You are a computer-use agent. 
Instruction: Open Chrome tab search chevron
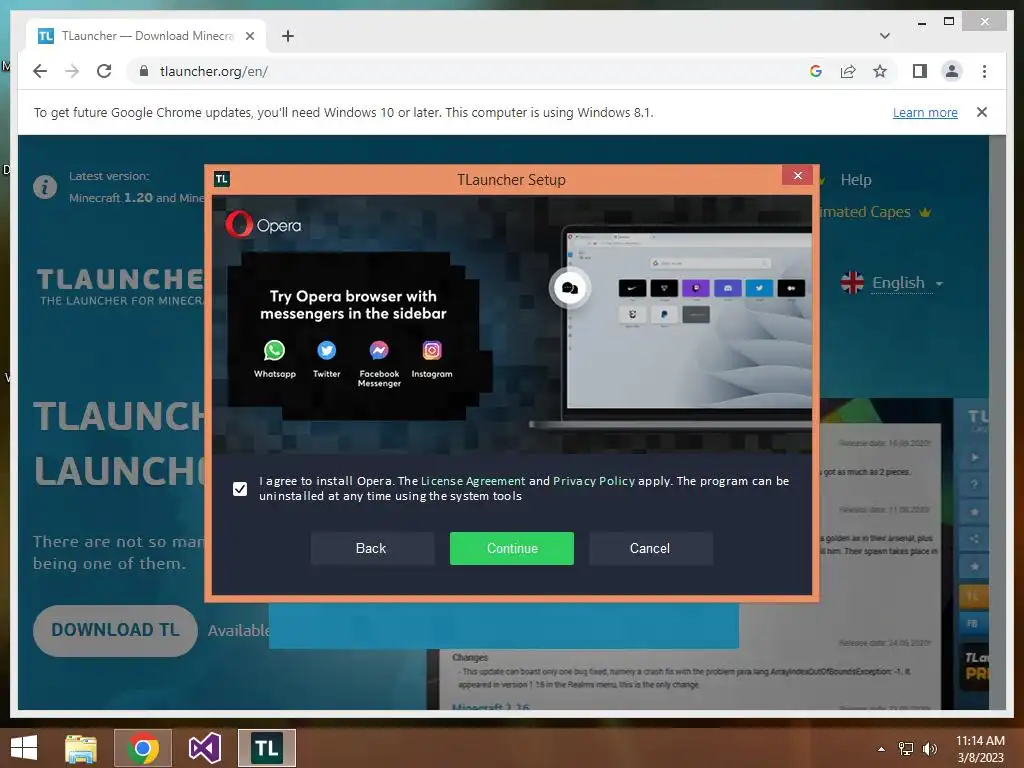point(884,36)
